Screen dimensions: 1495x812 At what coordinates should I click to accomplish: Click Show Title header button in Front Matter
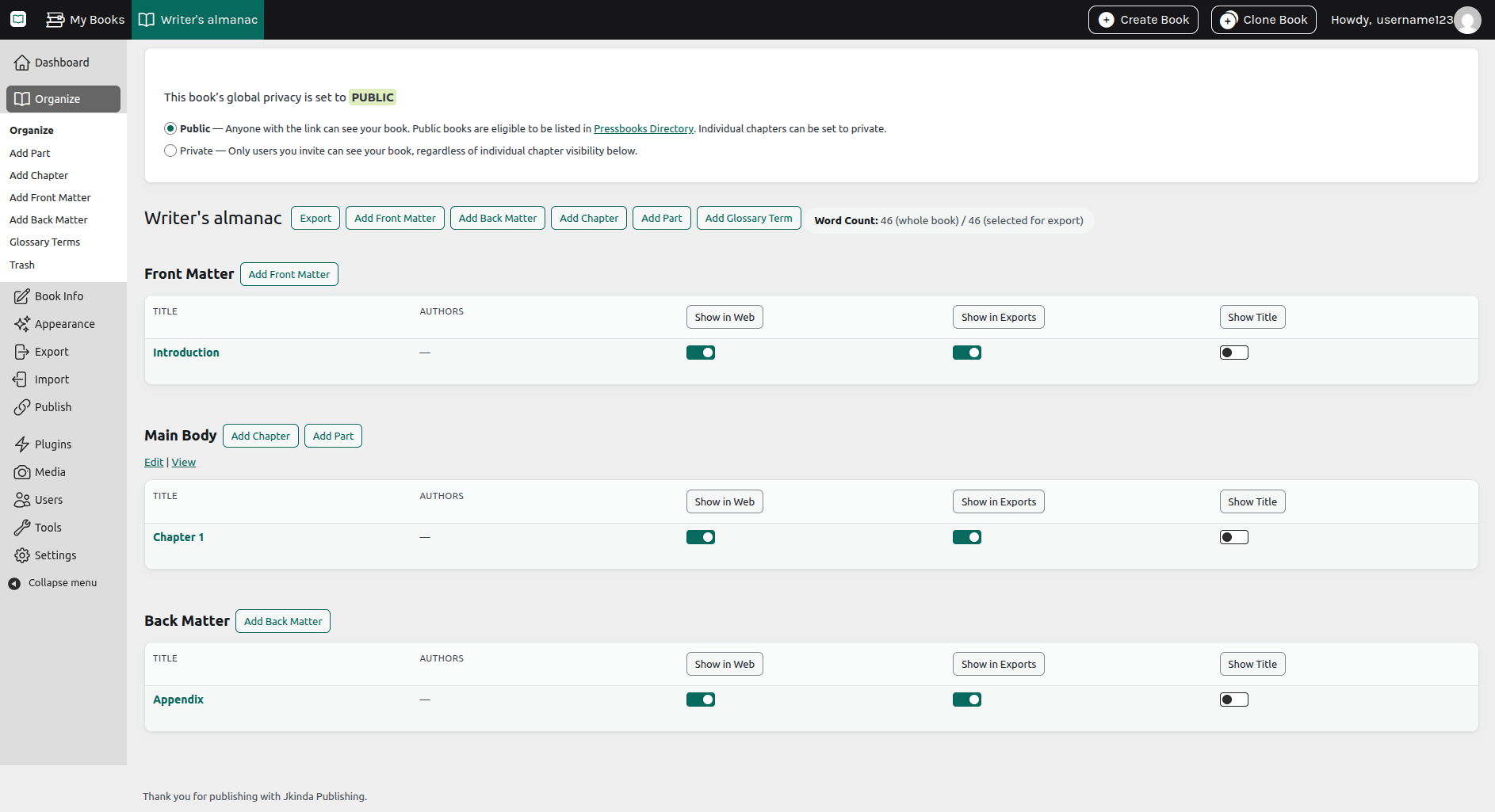pos(1252,317)
